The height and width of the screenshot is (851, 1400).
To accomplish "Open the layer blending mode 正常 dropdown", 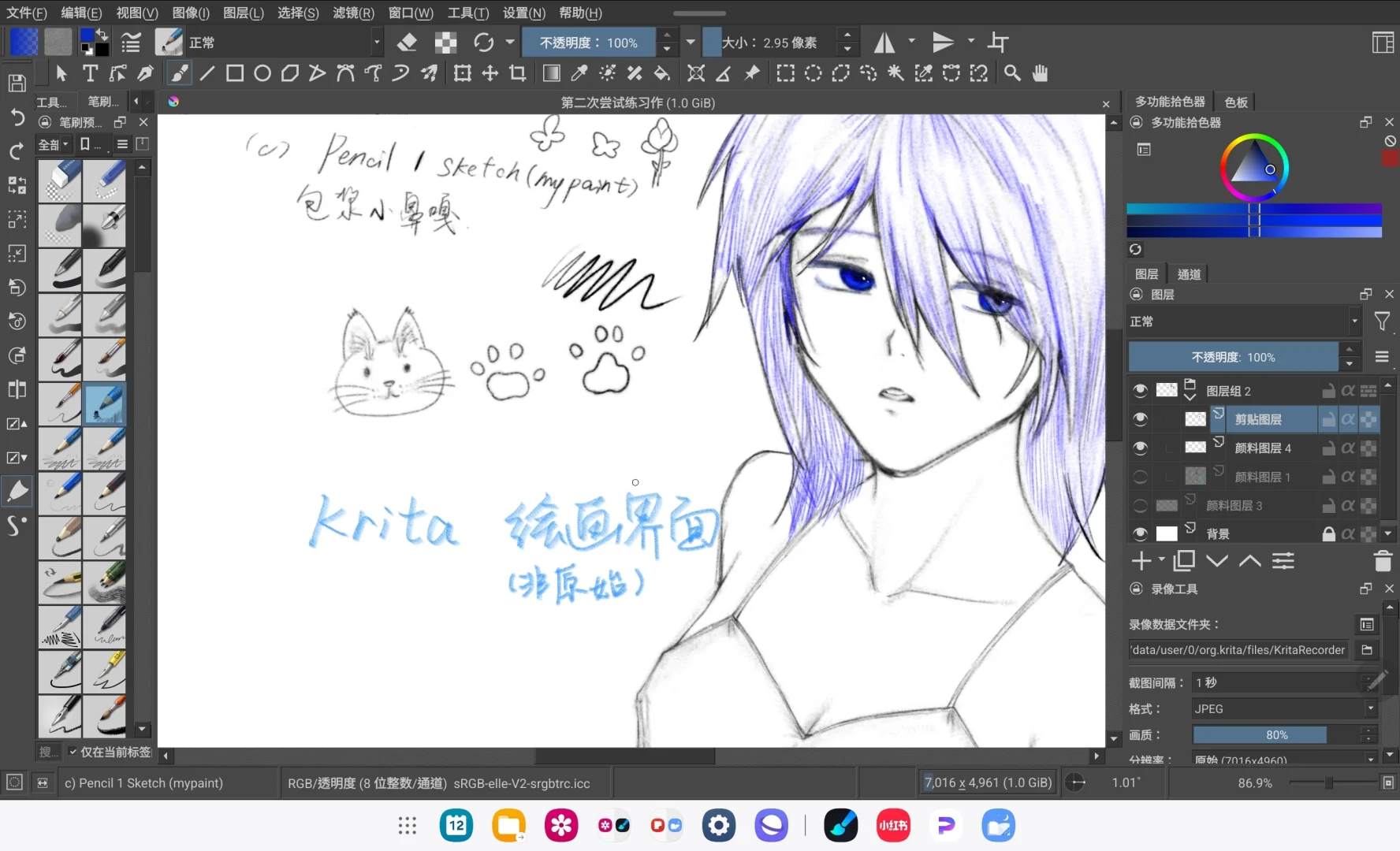I will [x=1244, y=321].
